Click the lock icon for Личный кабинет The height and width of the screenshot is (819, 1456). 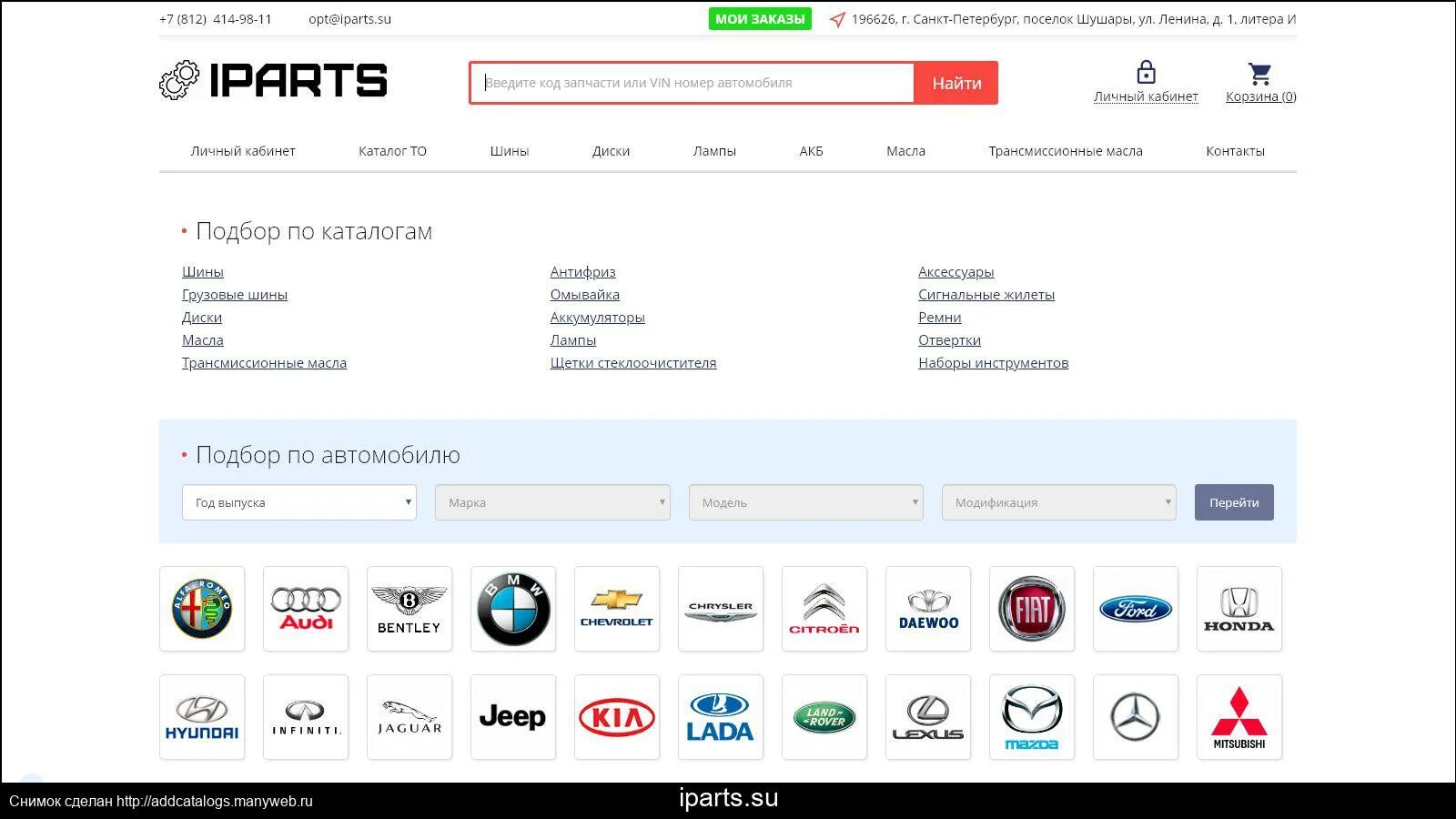[1146, 72]
